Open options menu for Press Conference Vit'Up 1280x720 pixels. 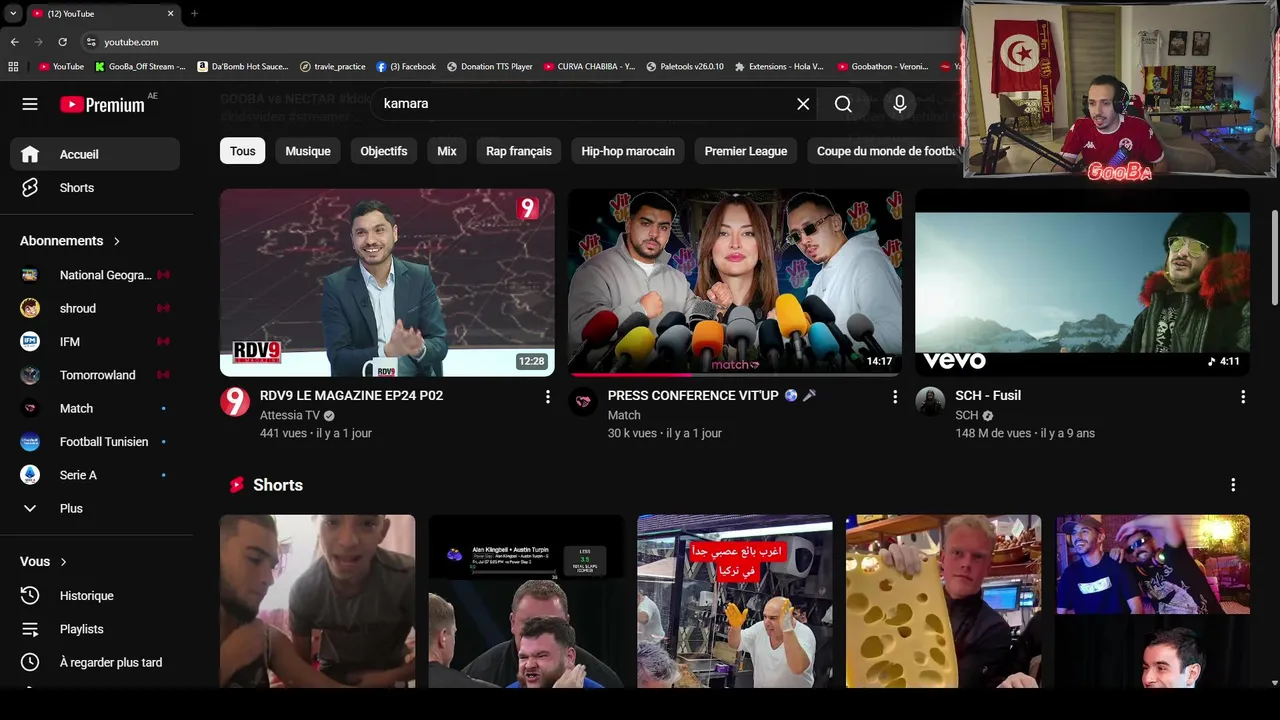pos(895,397)
